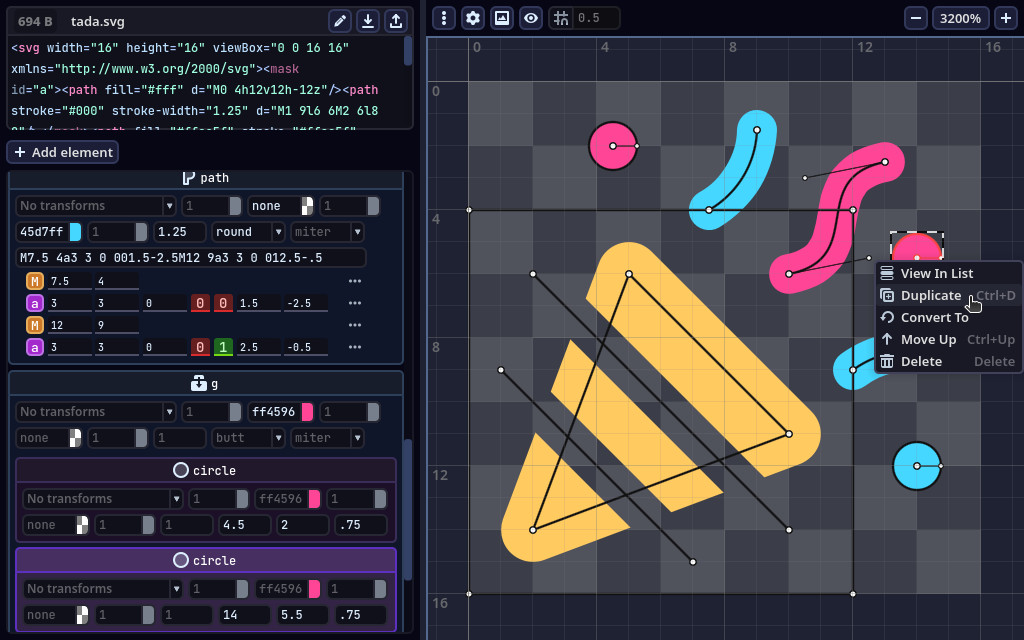
Task: Click the path data text field
Action: click(x=190, y=258)
